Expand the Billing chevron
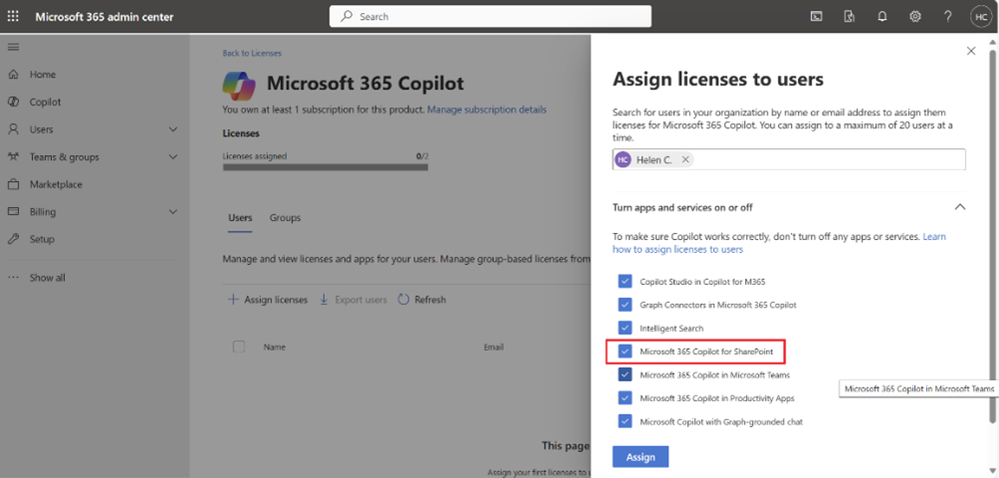This screenshot has width=999, height=478. pyautogui.click(x=173, y=212)
